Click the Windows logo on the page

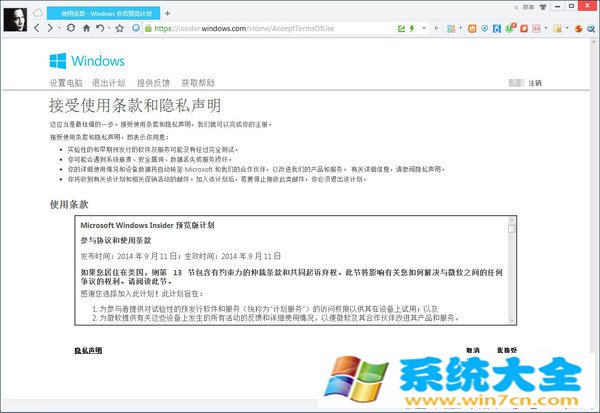click(x=87, y=61)
